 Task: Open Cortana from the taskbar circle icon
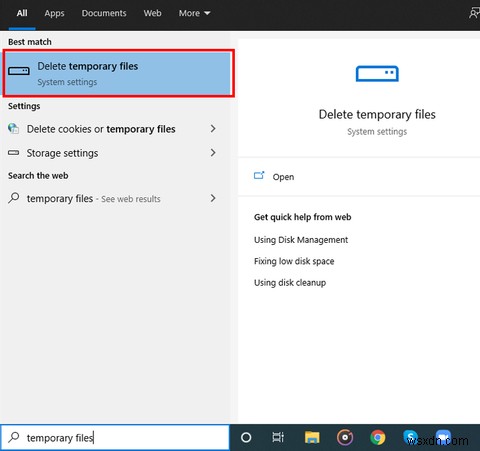pyautogui.click(x=246, y=437)
